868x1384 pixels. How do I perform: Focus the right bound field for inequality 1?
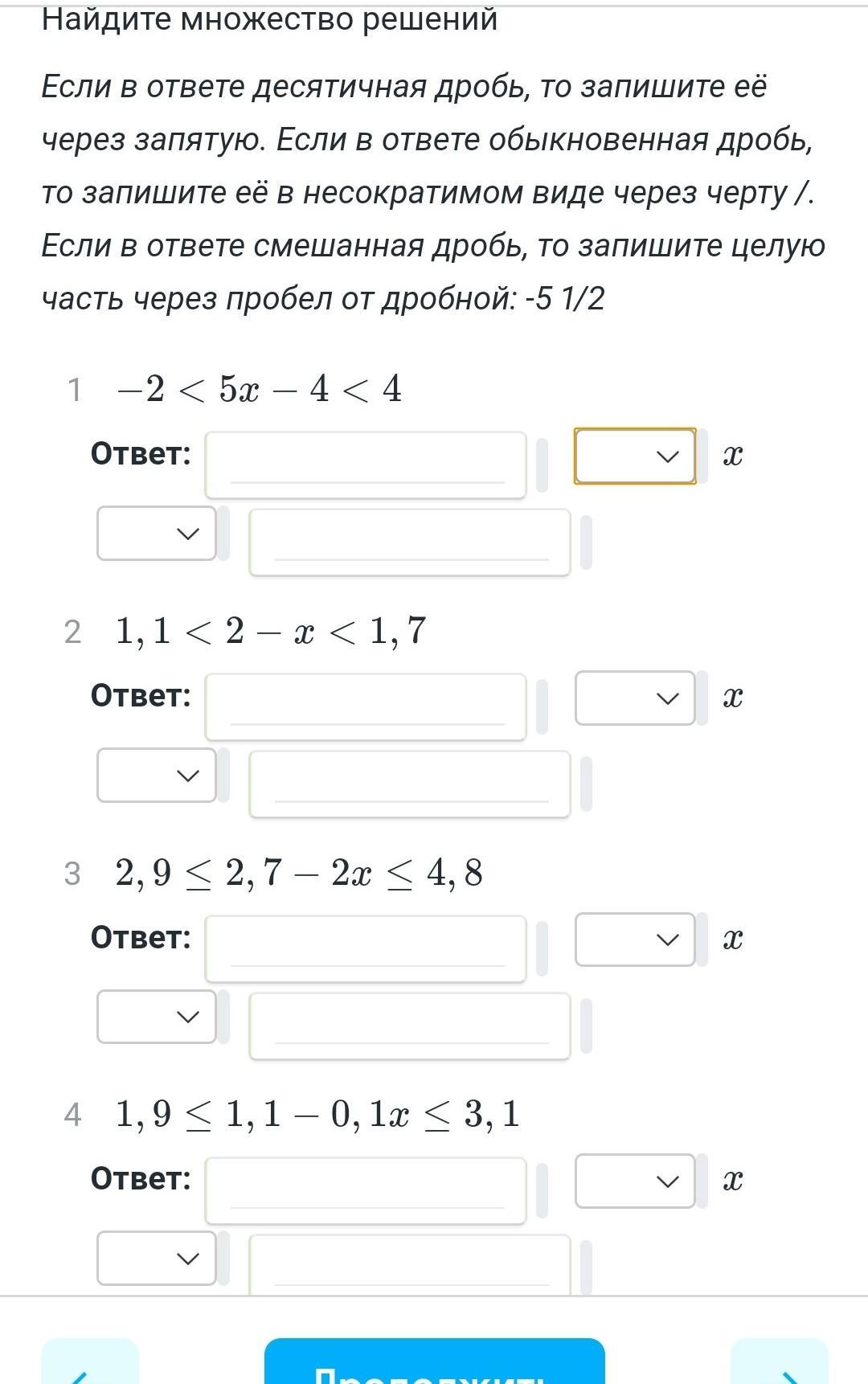pos(410,542)
